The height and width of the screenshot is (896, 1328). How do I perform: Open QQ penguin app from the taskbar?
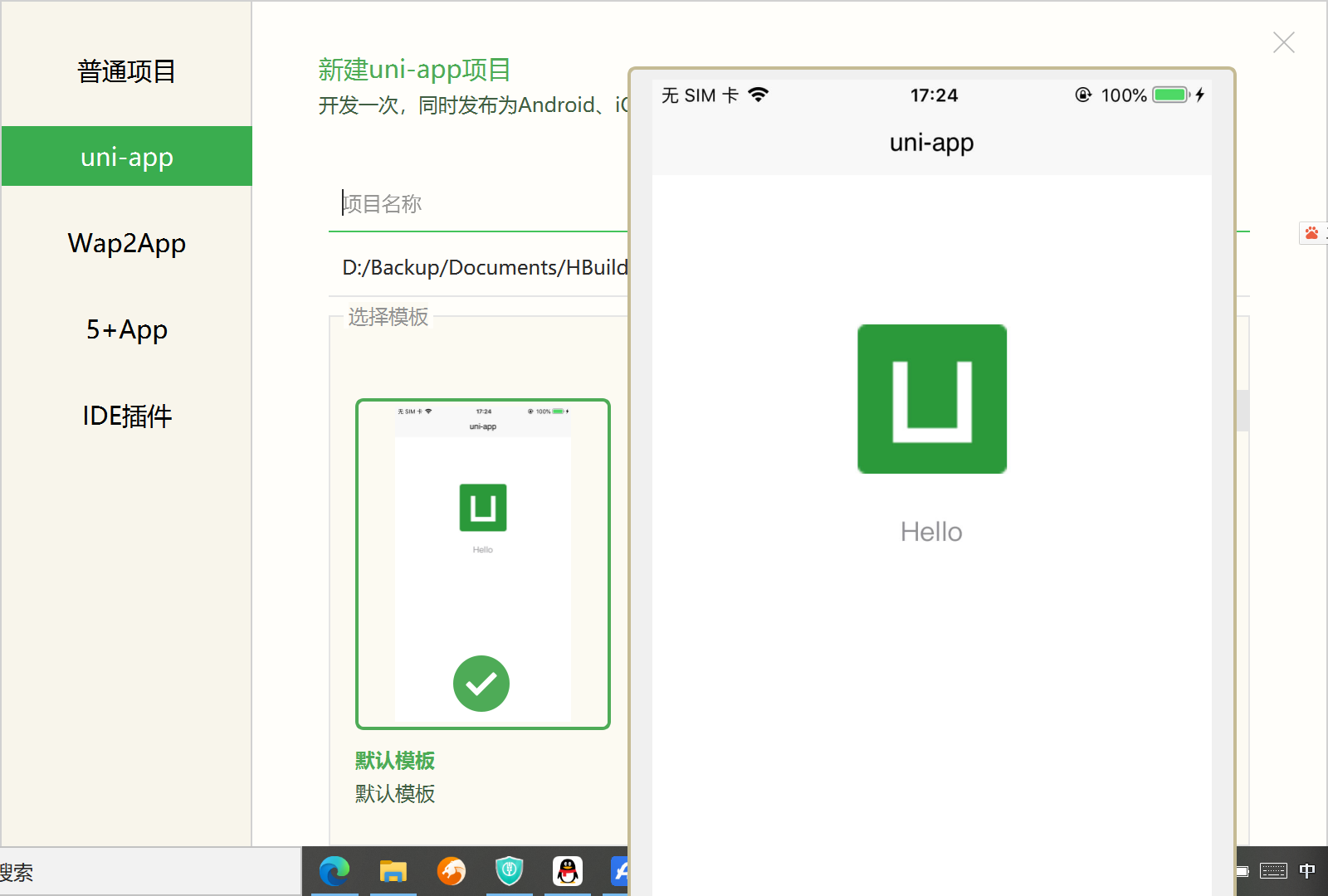(568, 871)
